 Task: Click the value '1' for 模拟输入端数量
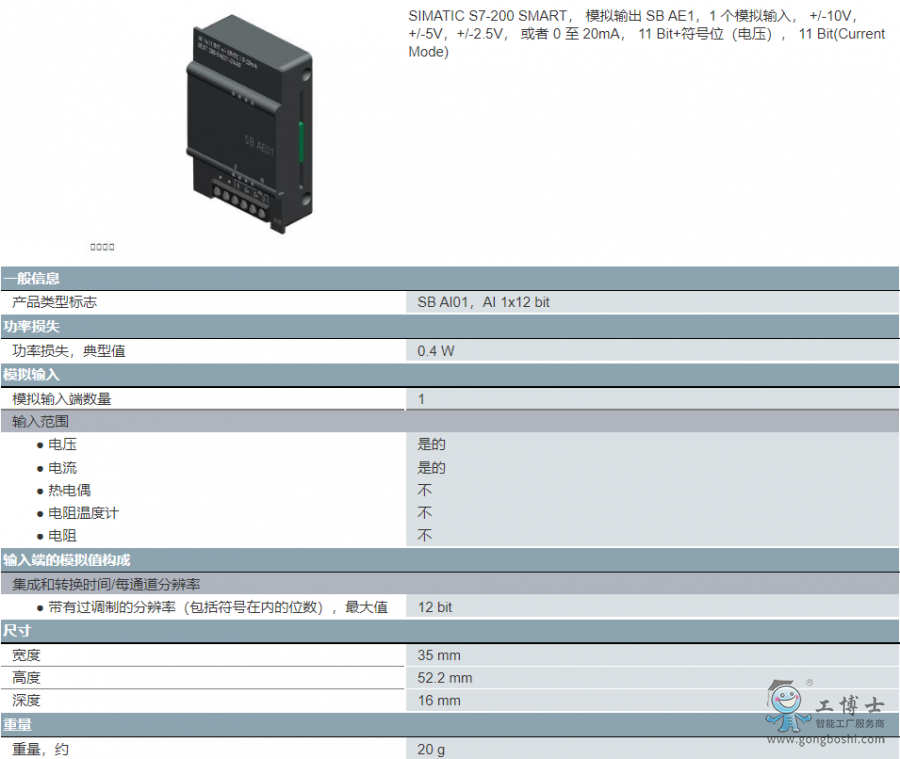pos(421,399)
